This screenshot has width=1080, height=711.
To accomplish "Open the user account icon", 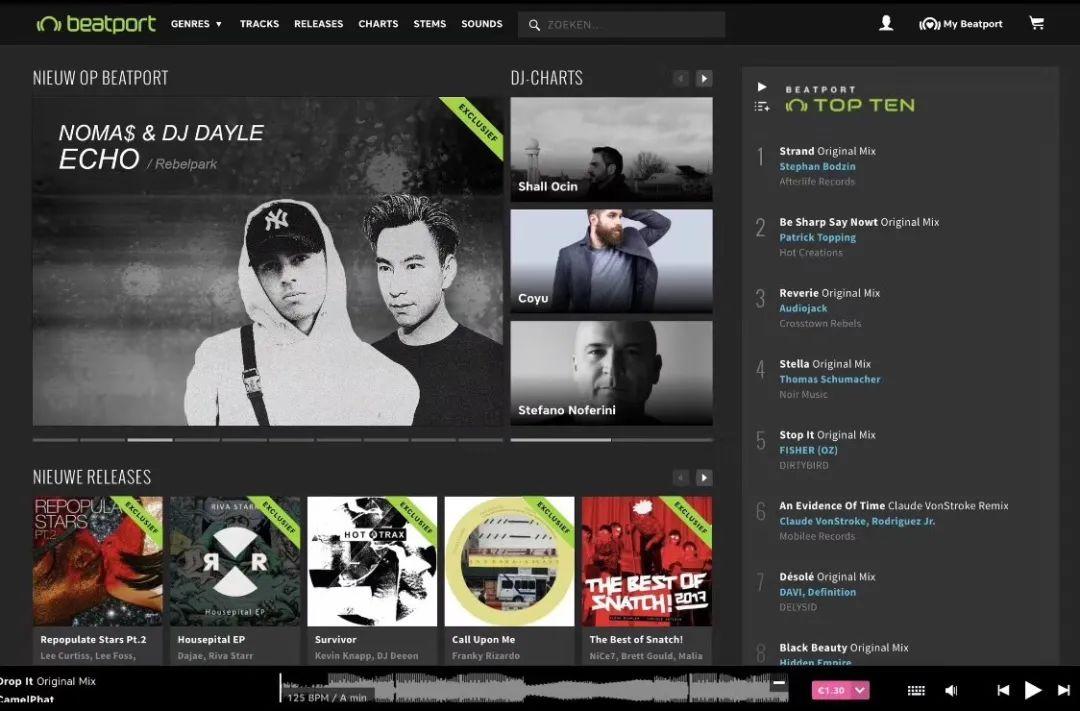I will [886, 23].
